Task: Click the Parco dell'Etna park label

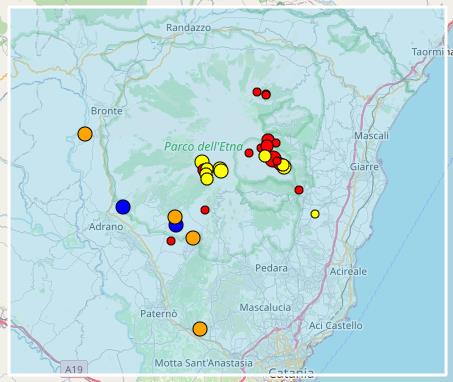Action: click(204, 146)
